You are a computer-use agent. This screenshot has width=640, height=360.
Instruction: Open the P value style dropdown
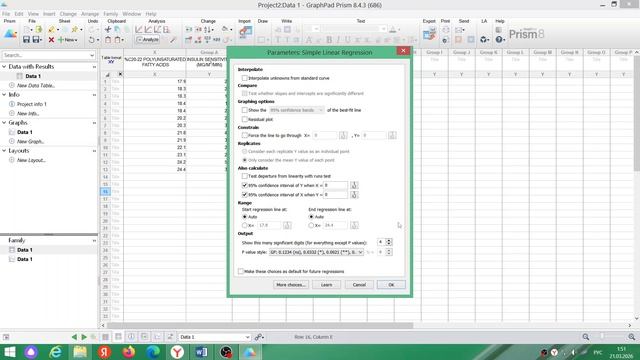coord(316,252)
